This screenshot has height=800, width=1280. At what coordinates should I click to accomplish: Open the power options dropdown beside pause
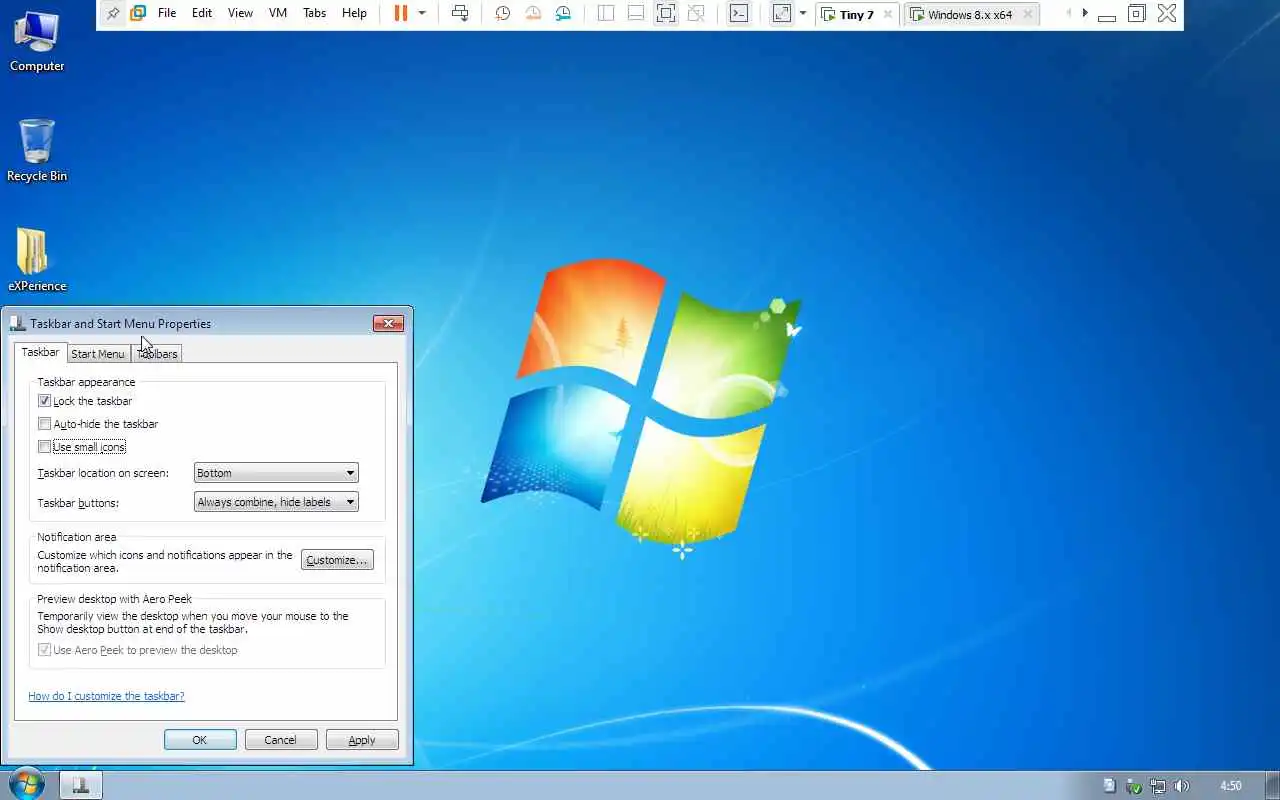[422, 13]
